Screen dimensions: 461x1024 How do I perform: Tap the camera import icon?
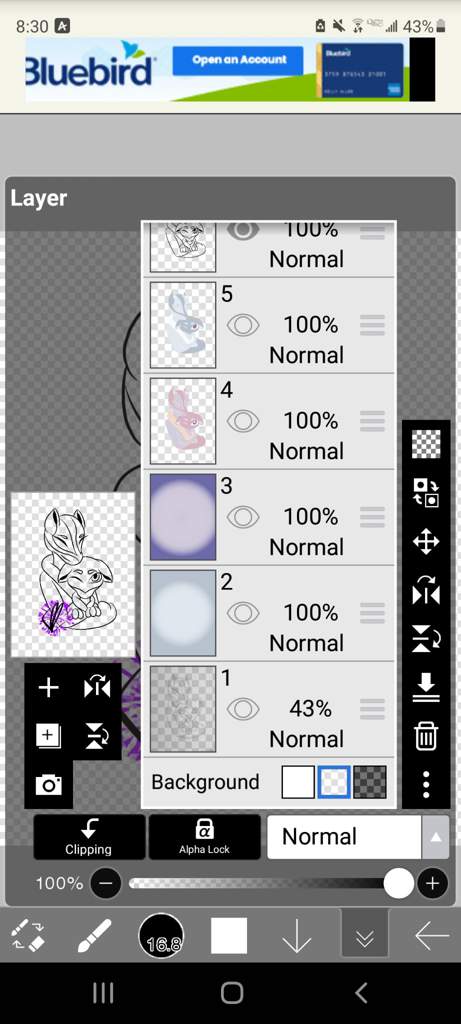pyautogui.click(x=48, y=784)
